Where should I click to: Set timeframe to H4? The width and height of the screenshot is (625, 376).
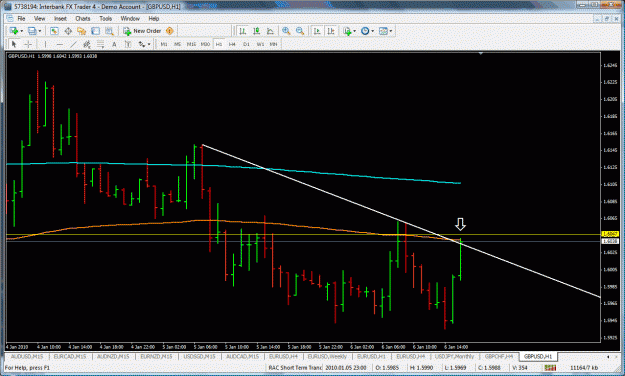(232, 44)
